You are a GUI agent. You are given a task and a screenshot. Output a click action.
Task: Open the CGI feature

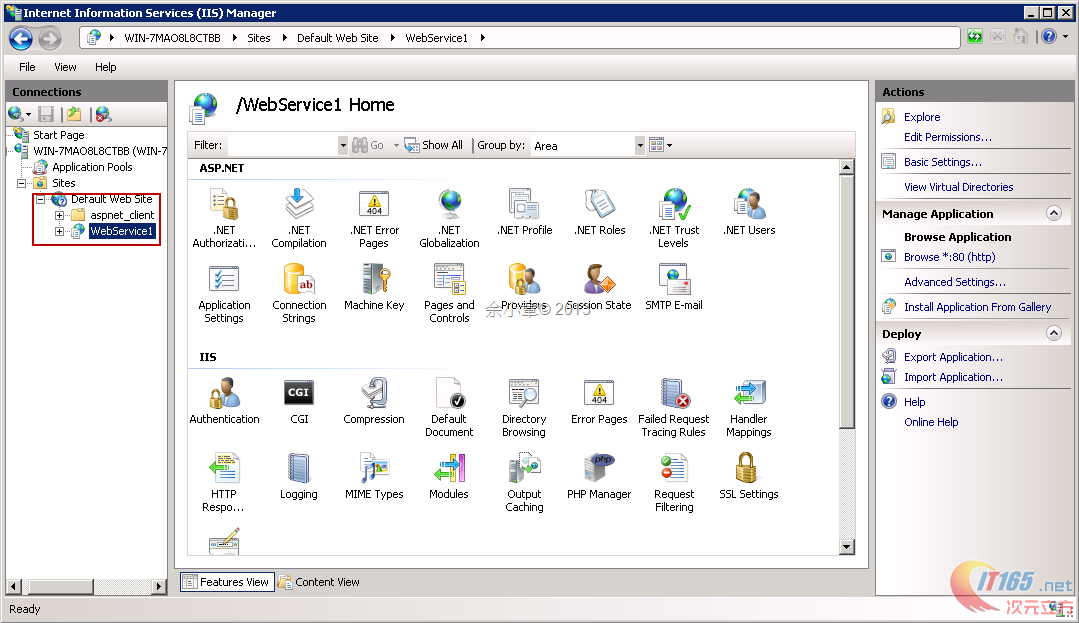[x=299, y=401]
